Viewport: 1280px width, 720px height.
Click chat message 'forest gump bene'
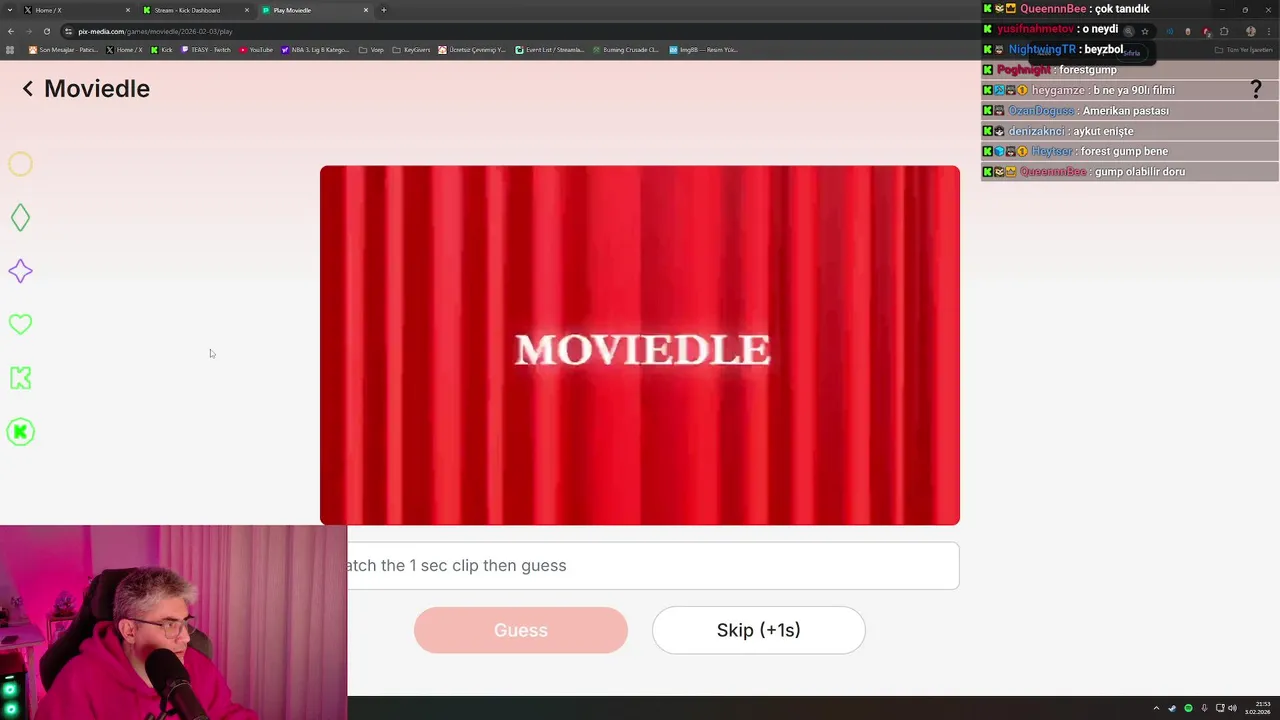(x=1124, y=151)
